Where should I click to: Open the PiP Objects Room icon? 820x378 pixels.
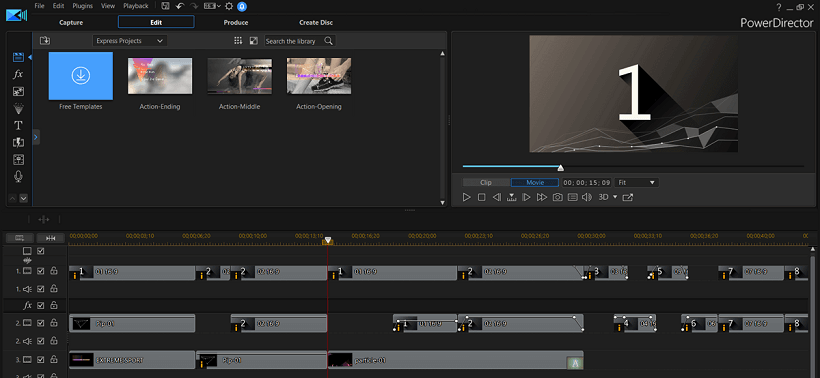(x=18, y=91)
